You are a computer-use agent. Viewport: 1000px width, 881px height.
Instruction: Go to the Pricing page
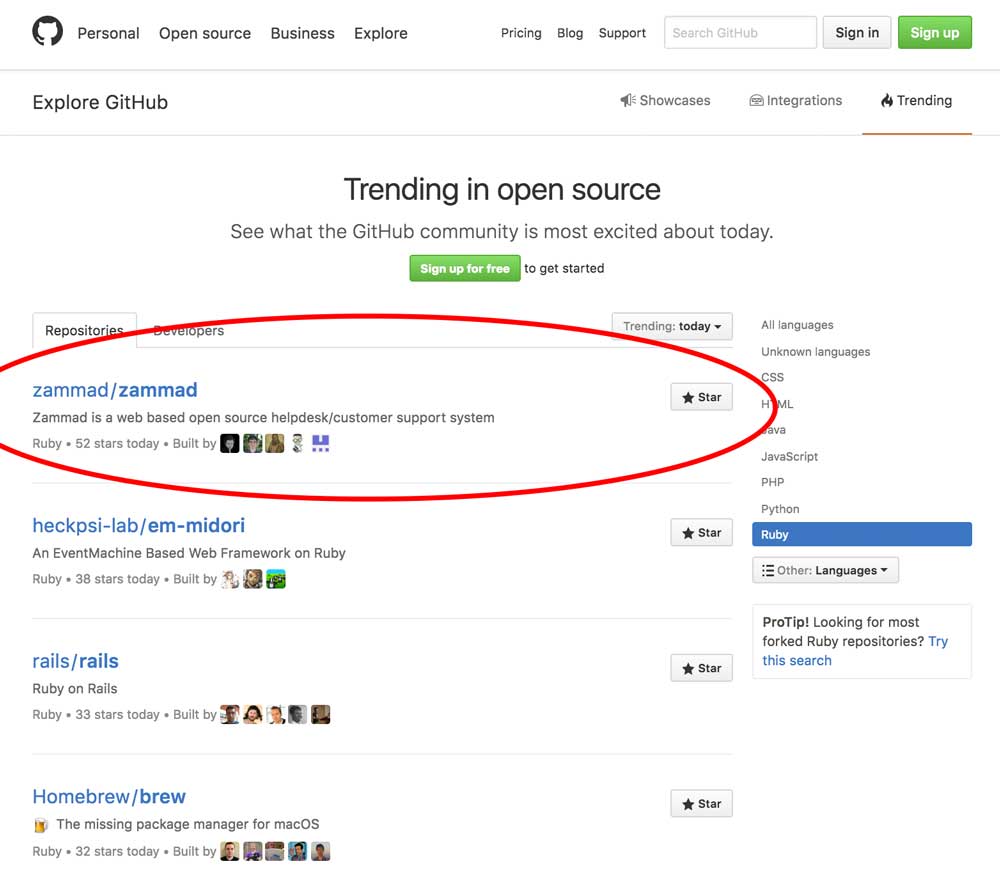tap(521, 33)
